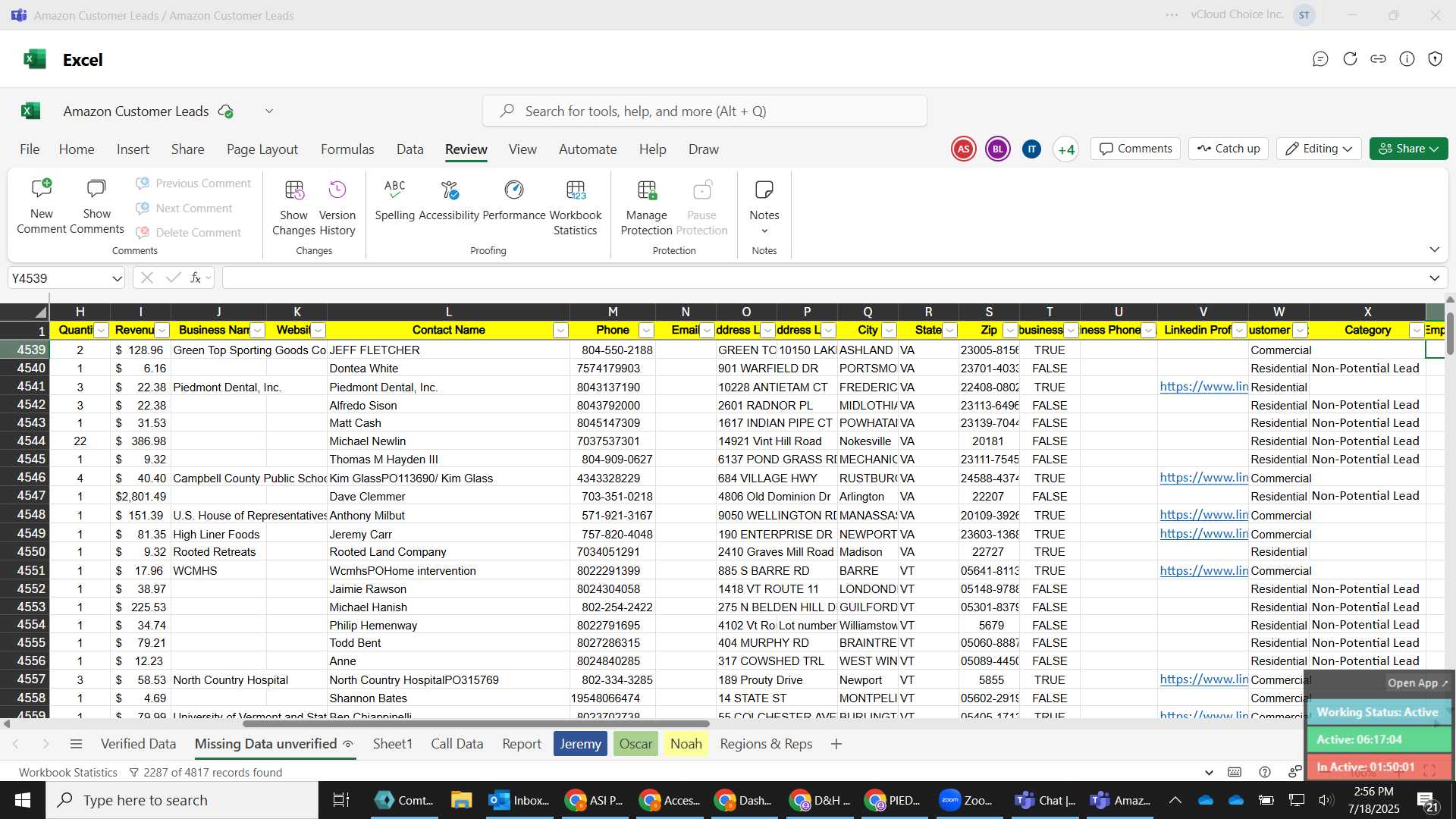
Task: Open the City column filter dropdown
Action: 889,331
